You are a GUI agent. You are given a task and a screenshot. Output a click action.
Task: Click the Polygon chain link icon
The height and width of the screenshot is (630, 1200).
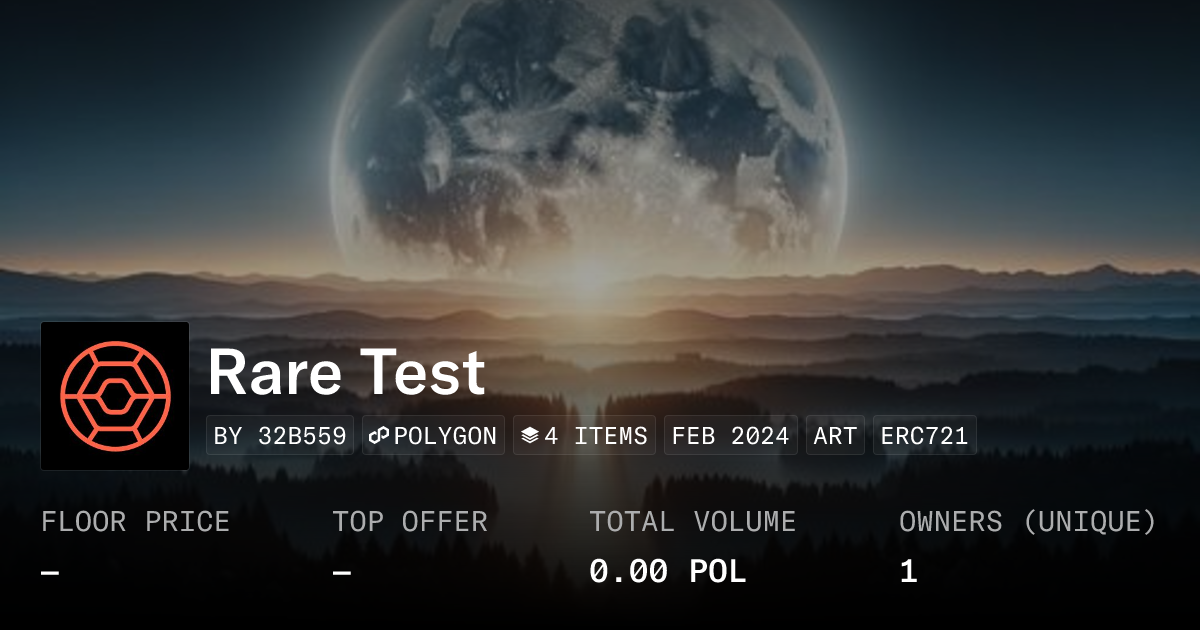click(x=379, y=436)
